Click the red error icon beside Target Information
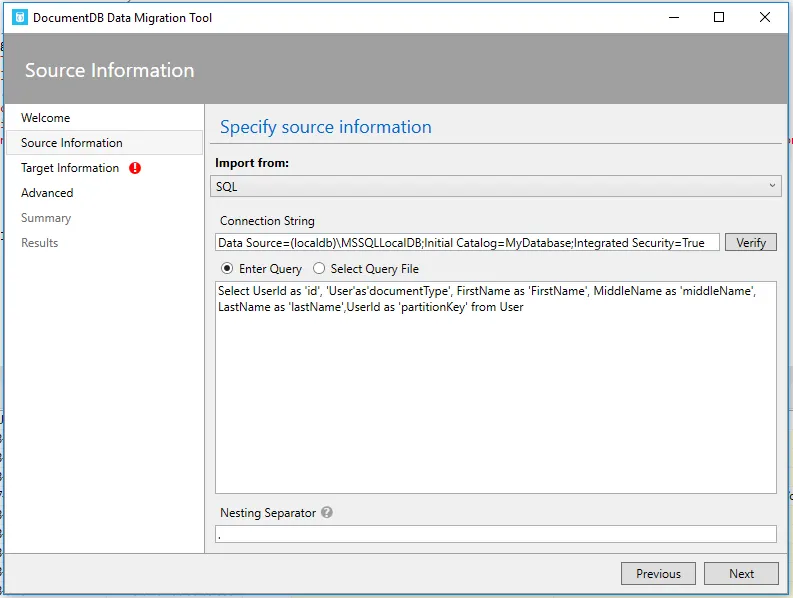Viewport: 793px width, 598px height. click(135, 168)
